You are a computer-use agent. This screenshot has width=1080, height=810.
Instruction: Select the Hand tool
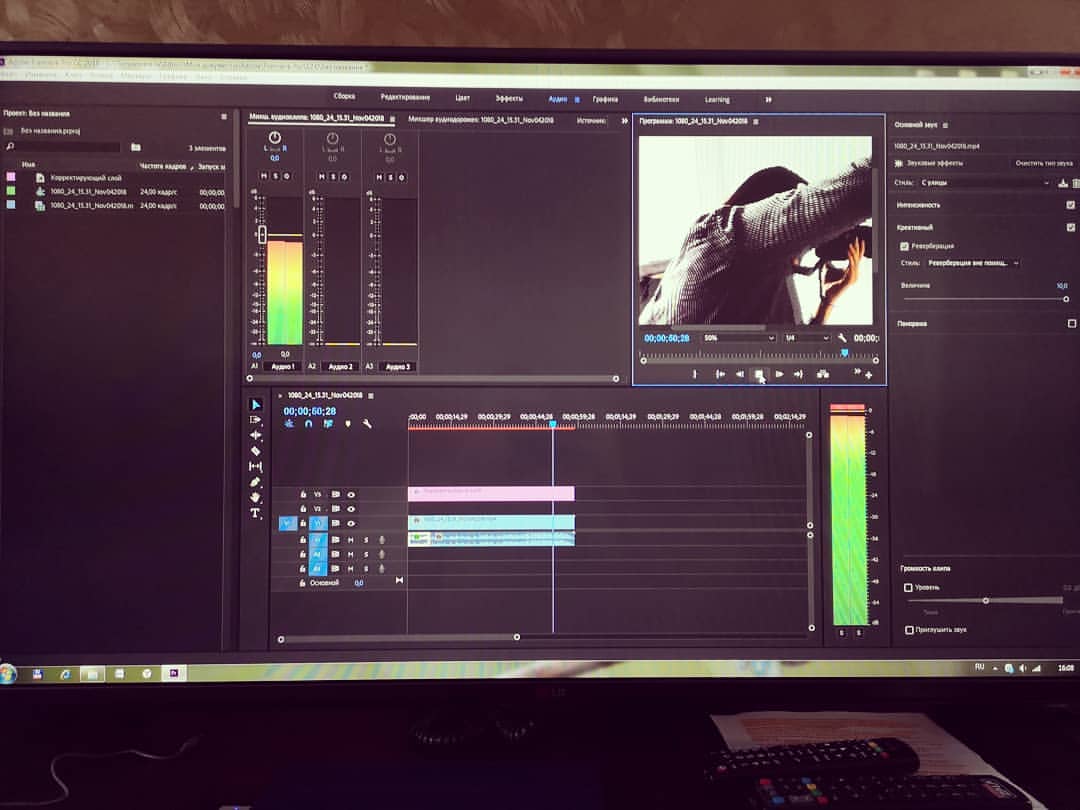click(256, 497)
